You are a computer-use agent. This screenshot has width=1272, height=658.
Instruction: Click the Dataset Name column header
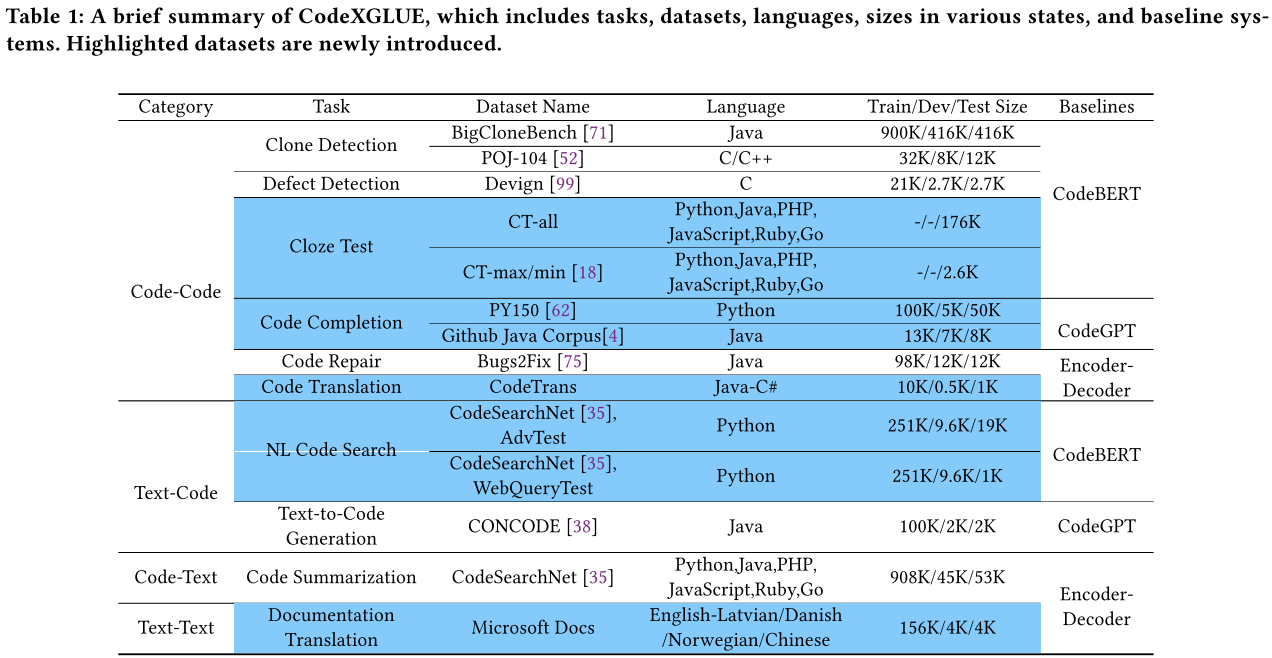(532, 107)
